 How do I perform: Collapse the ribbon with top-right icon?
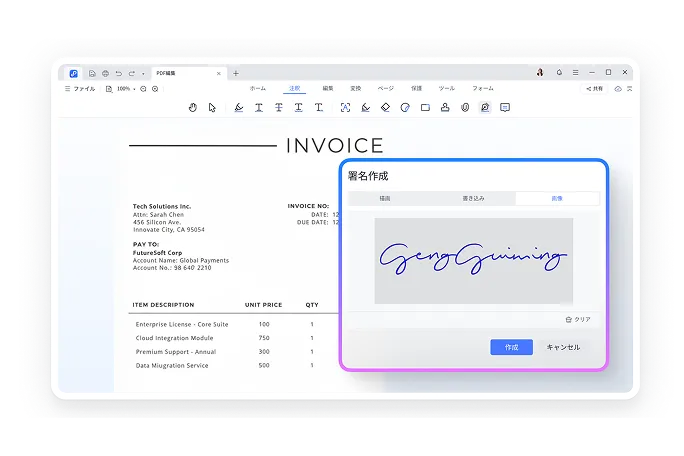coord(629,89)
